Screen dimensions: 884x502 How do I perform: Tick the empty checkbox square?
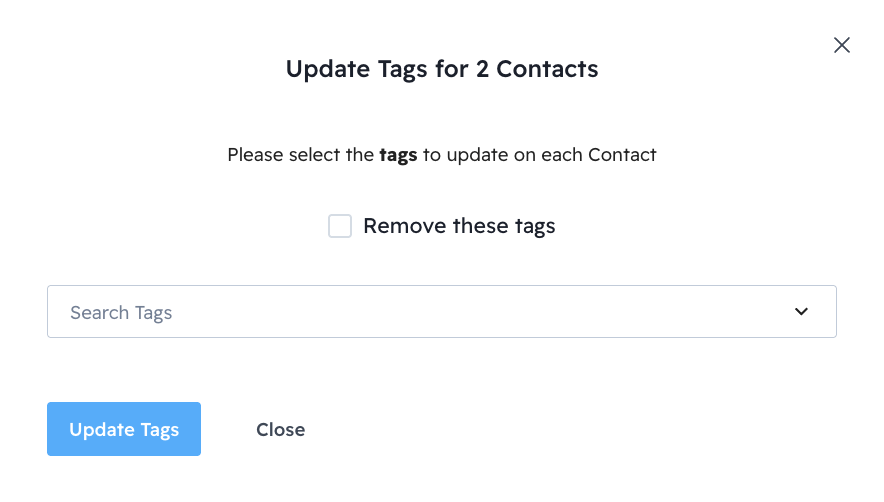click(x=340, y=226)
